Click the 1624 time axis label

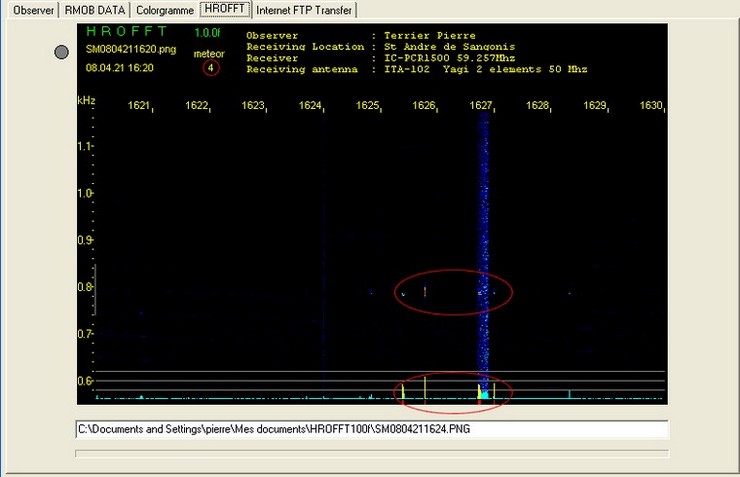[x=310, y=105]
